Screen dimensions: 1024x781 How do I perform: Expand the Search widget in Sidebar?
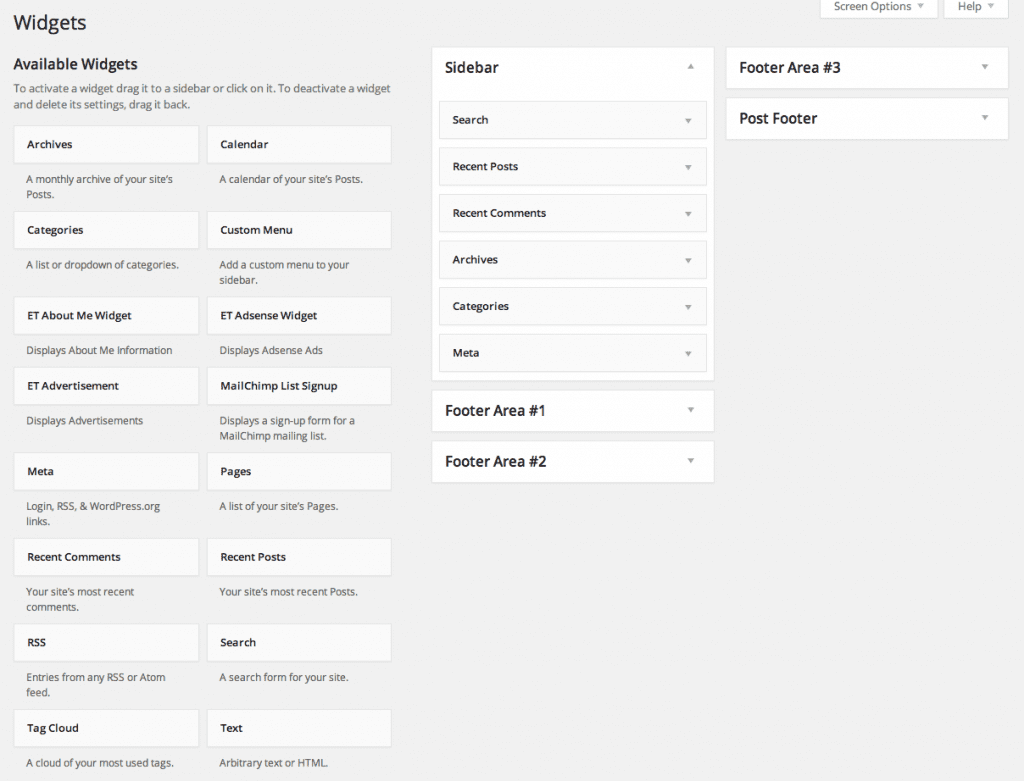[x=688, y=120]
